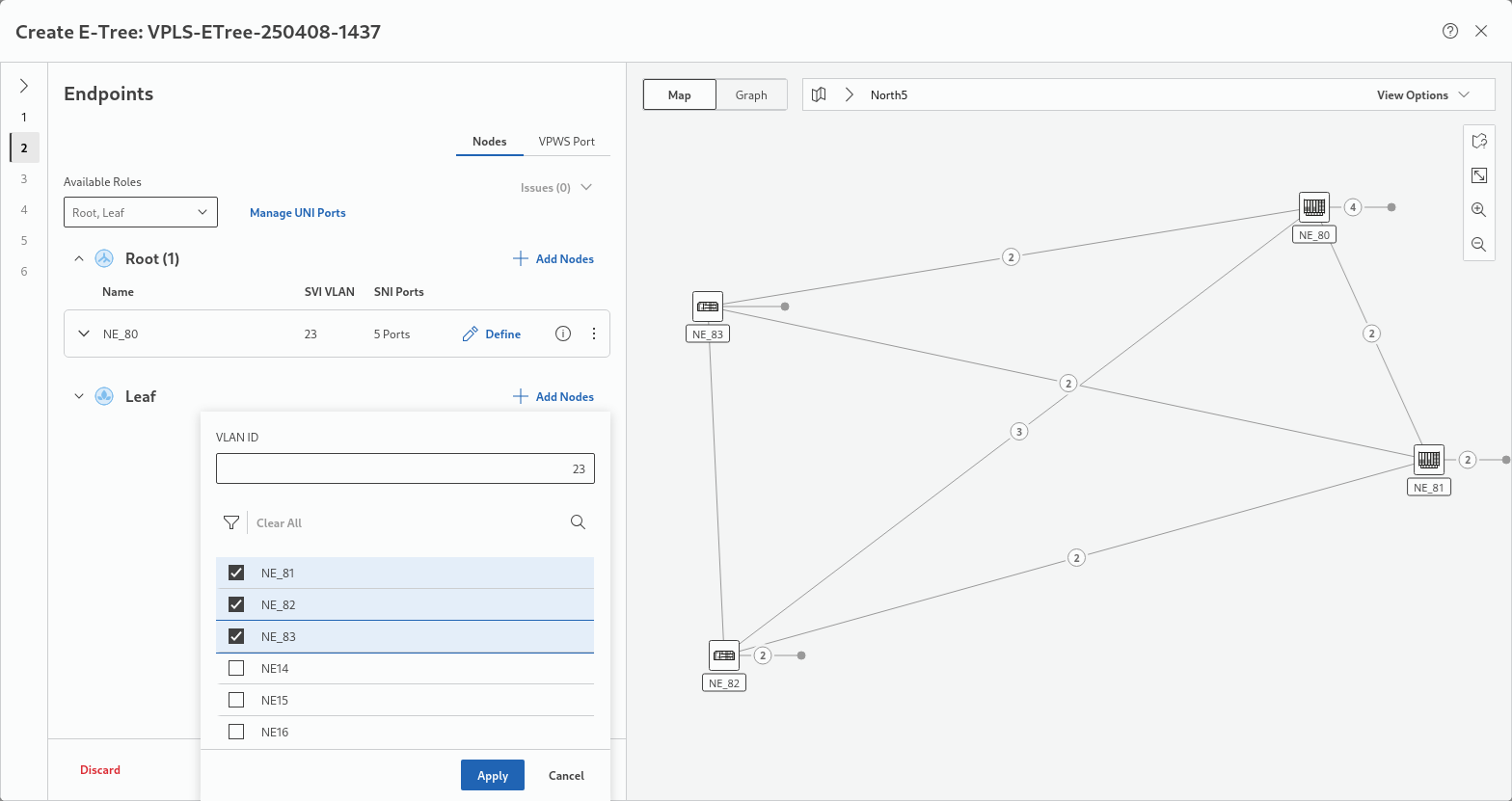Open info icon for NE_80
Image resolution: width=1512 pixels, height=801 pixels.
[563, 334]
